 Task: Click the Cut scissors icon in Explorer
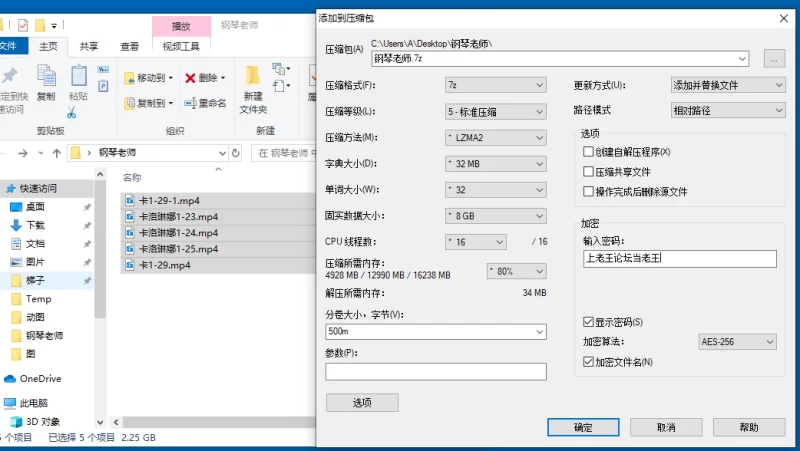point(71,112)
